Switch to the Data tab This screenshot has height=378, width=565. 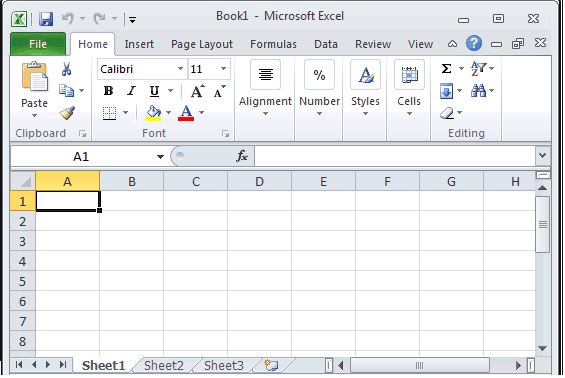[326, 44]
